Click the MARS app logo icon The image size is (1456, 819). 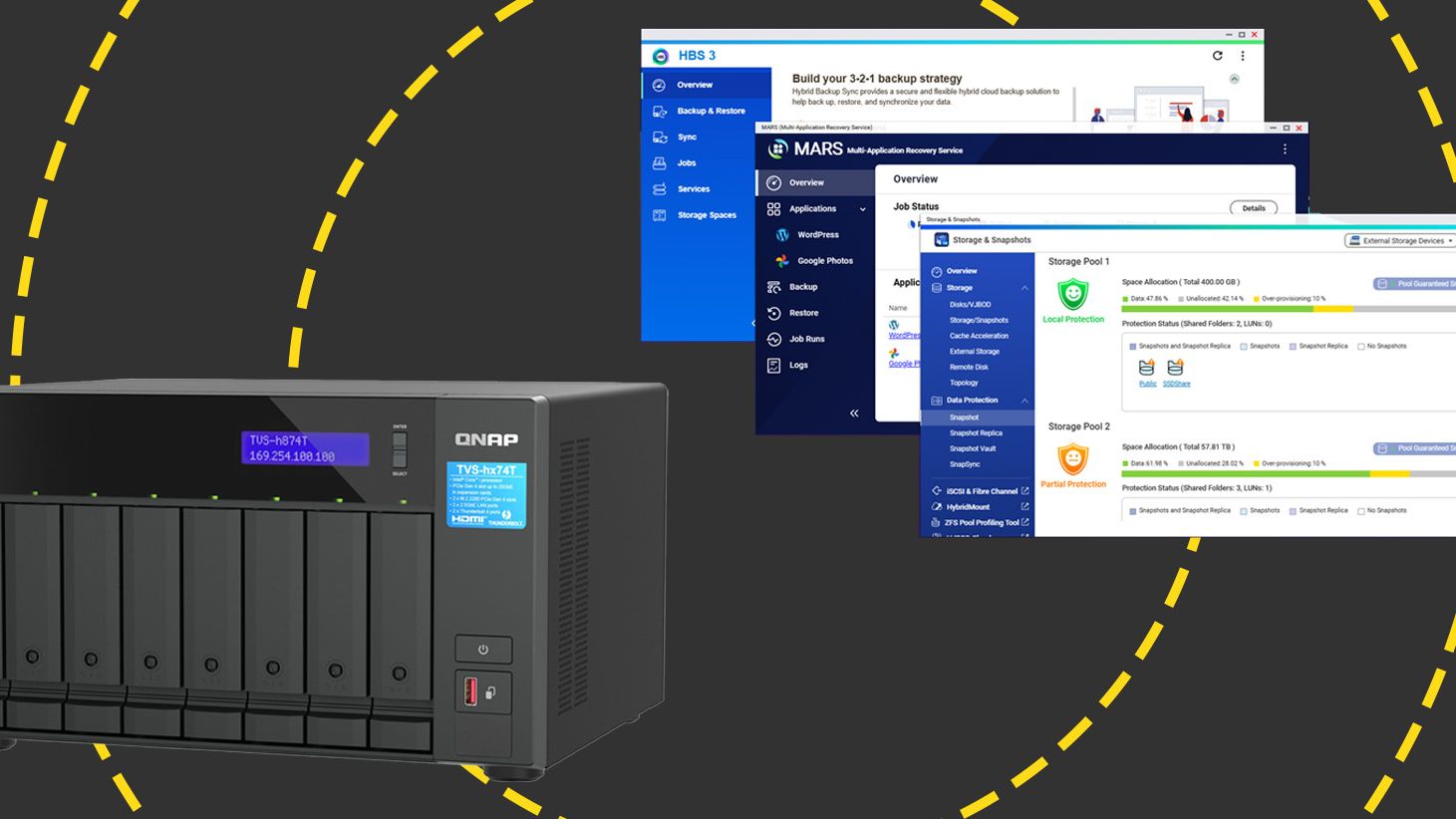(x=777, y=149)
